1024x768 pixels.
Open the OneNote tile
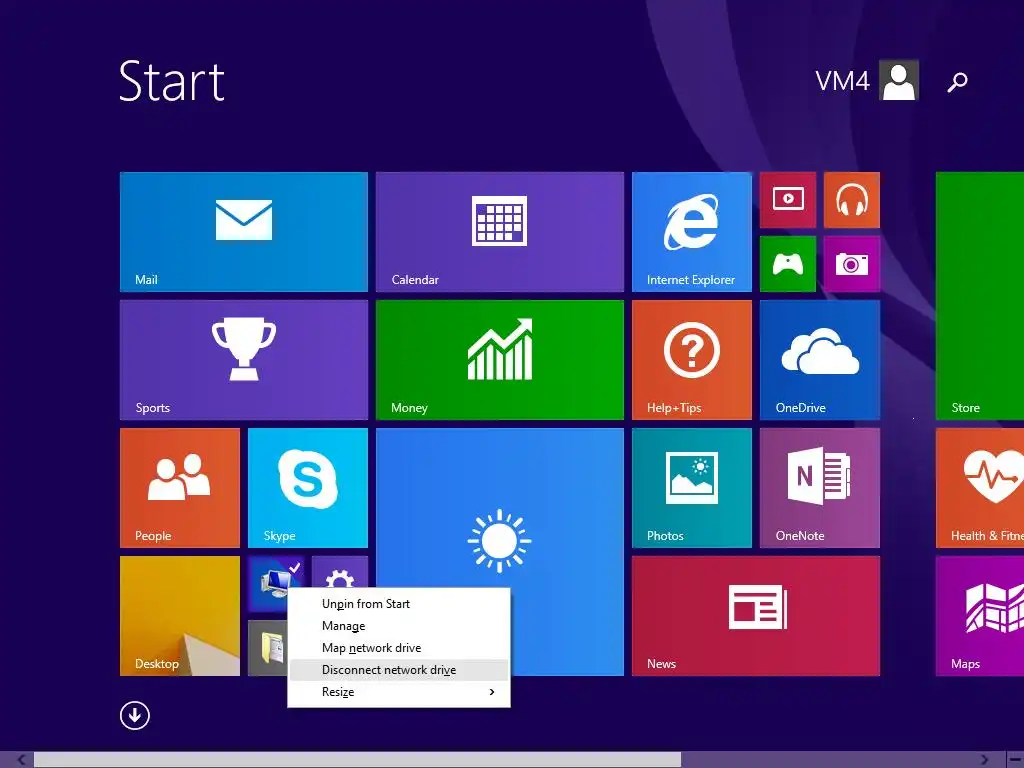(x=820, y=488)
